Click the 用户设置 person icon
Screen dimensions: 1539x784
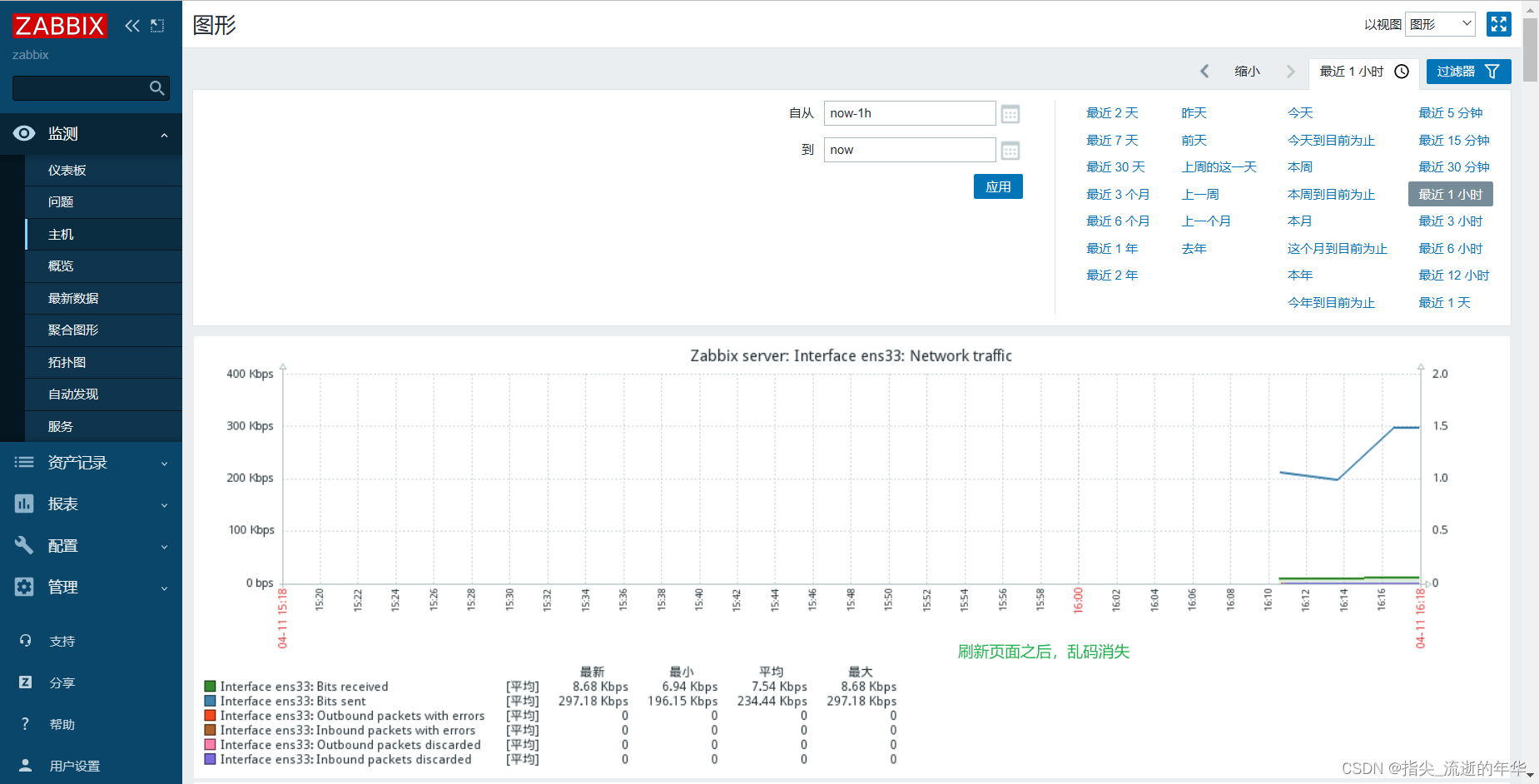point(25,765)
